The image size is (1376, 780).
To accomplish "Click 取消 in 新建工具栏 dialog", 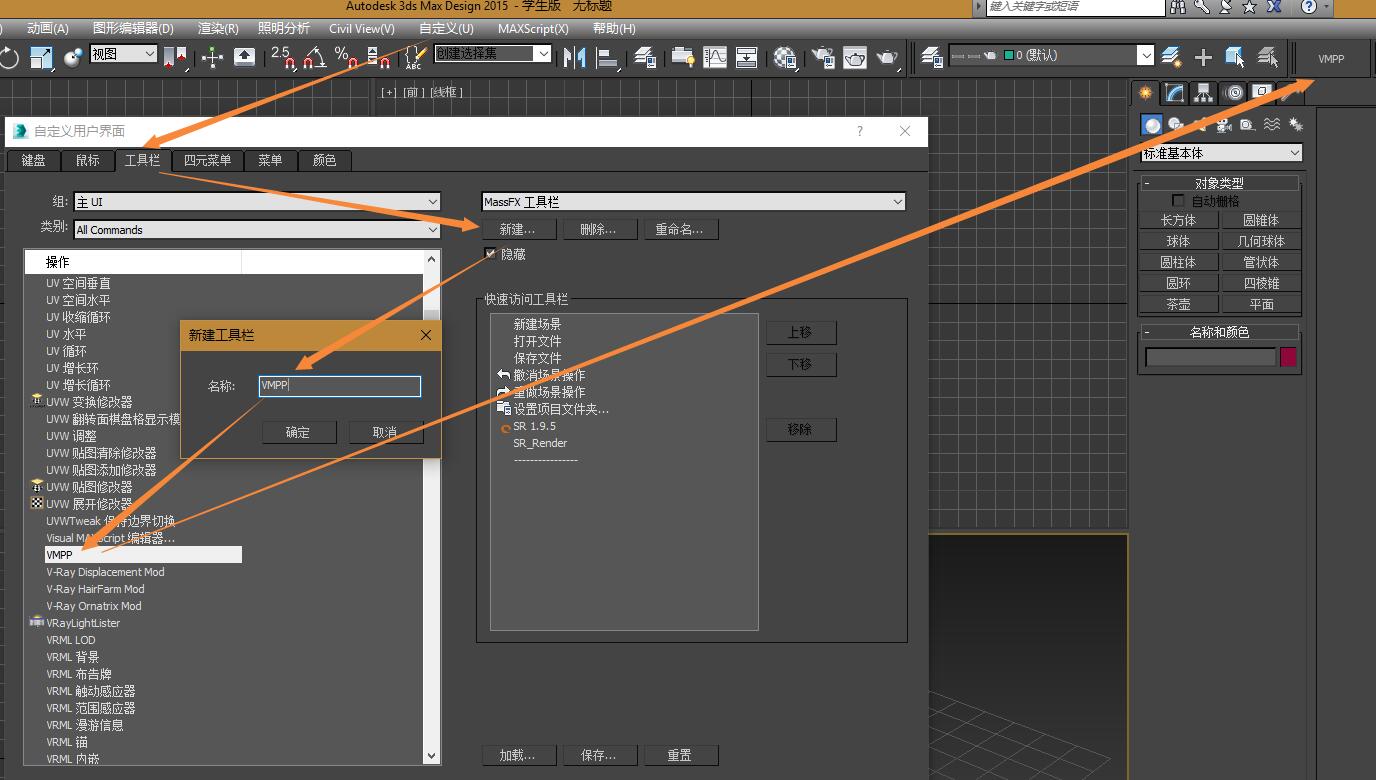I will [x=385, y=432].
